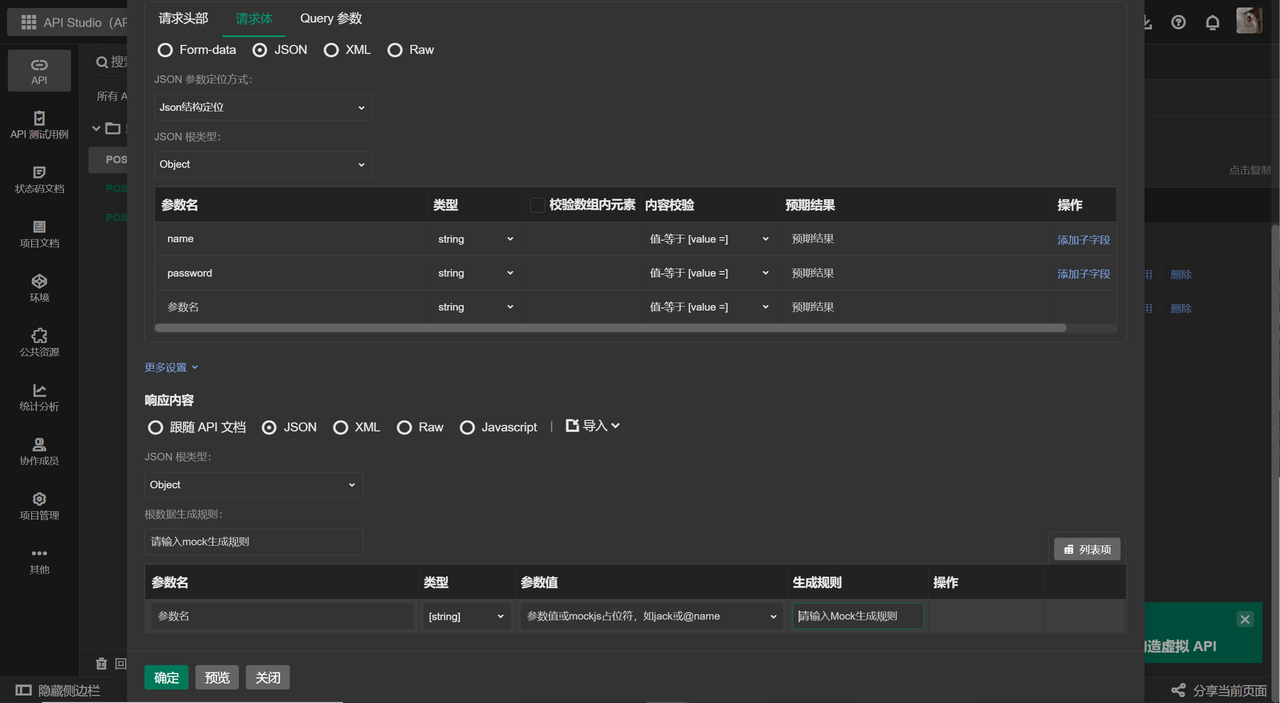This screenshot has width=1280, height=703.
Task: Click 参数名 input in response table
Action: [x=283, y=616]
